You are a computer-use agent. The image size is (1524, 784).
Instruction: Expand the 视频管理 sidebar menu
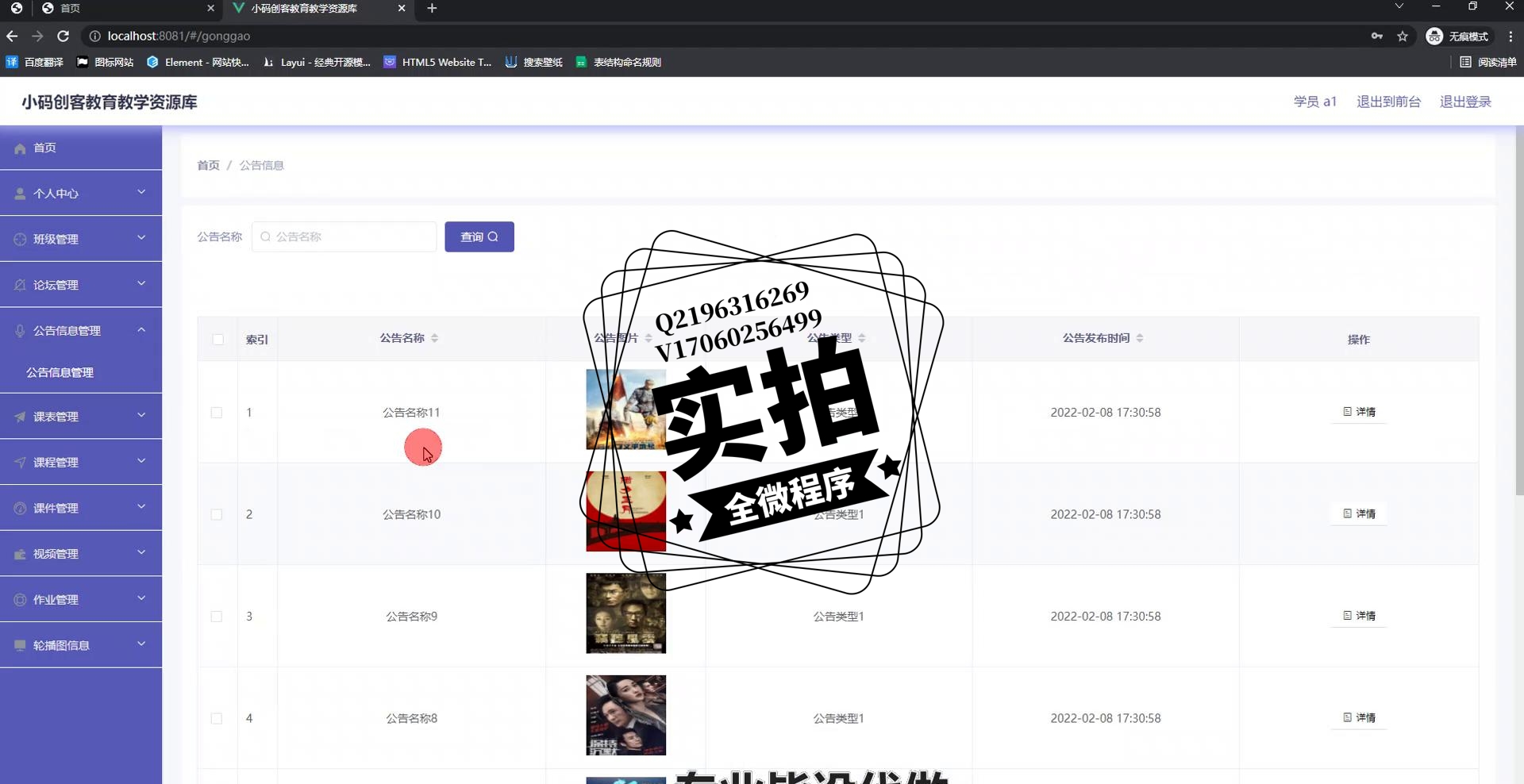(81, 554)
